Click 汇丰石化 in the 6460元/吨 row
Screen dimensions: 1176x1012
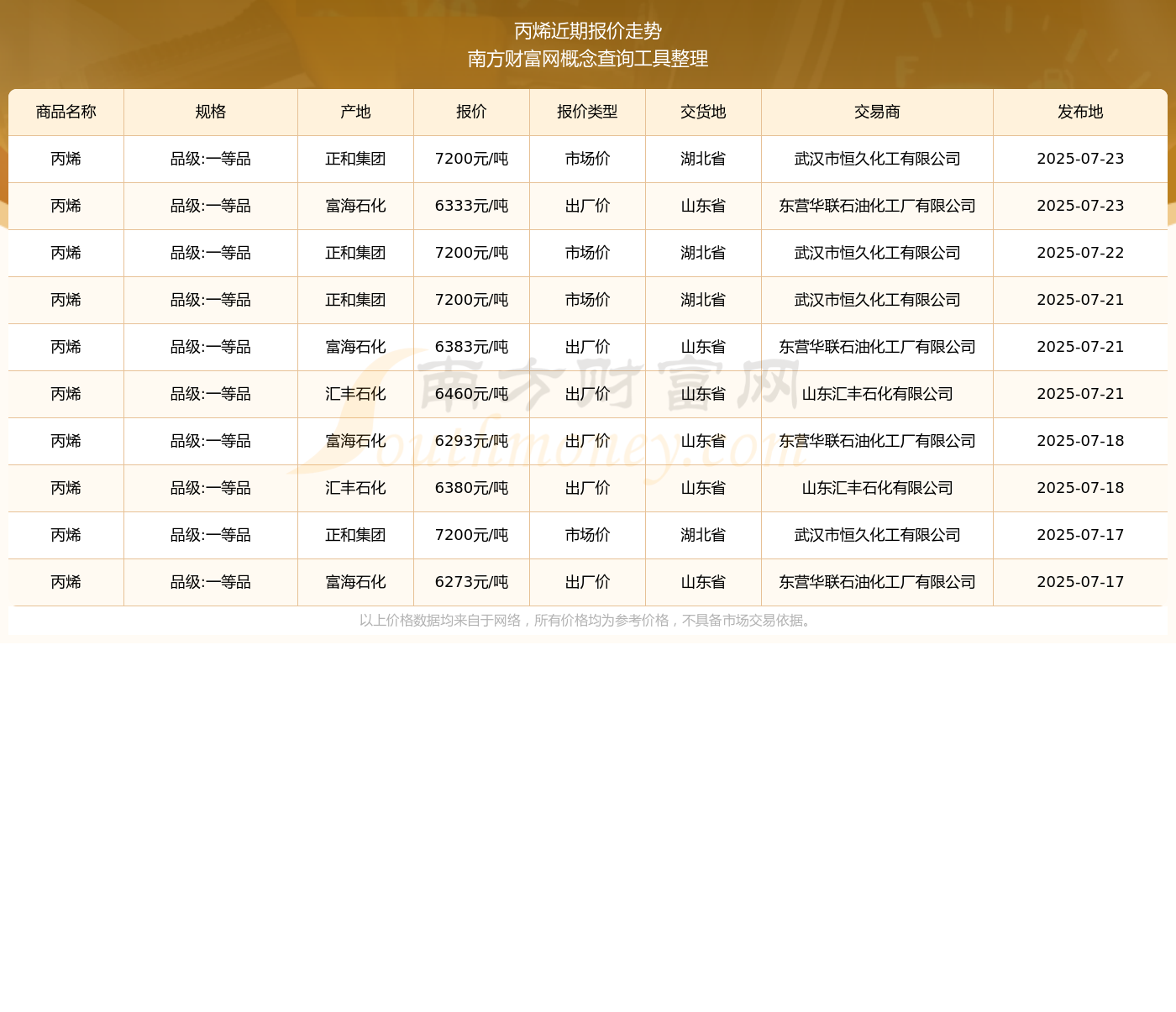pos(355,394)
